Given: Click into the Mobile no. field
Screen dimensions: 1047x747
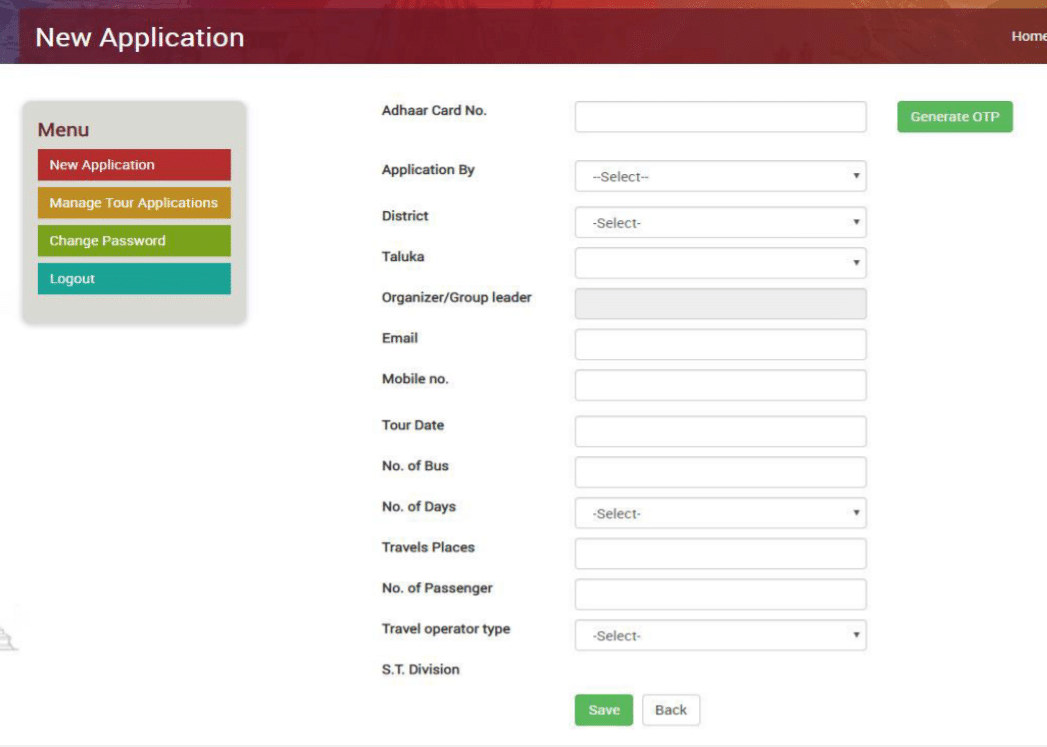Looking at the screenshot, I should click(x=720, y=385).
